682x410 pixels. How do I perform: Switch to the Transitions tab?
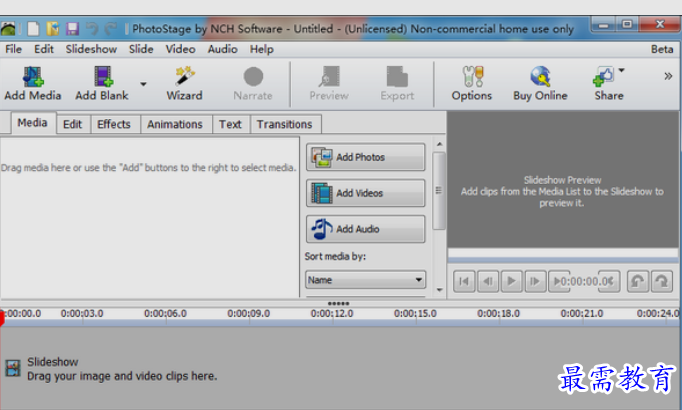coord(284,124)
